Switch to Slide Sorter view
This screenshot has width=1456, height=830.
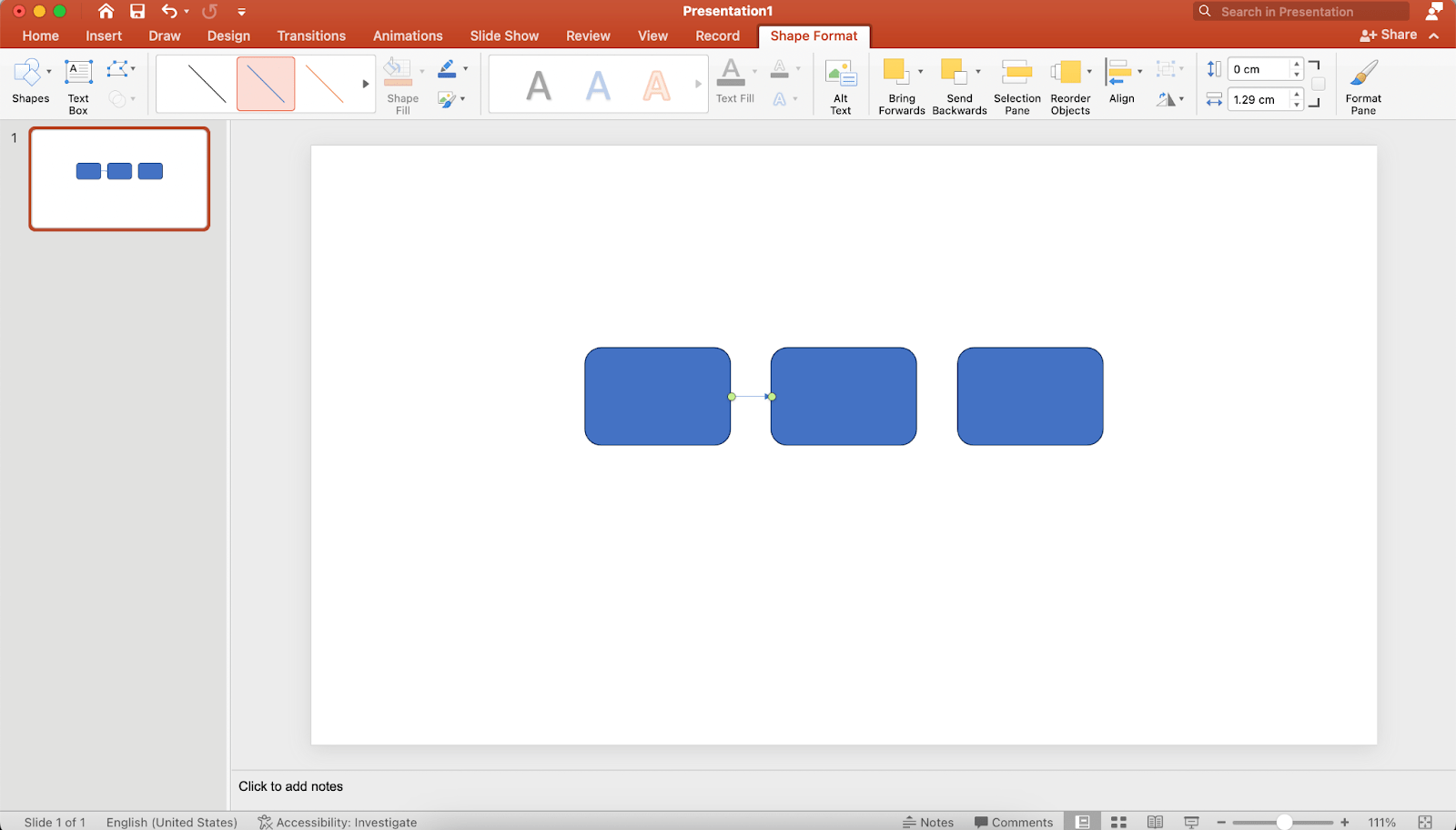tap(1118, 821)
